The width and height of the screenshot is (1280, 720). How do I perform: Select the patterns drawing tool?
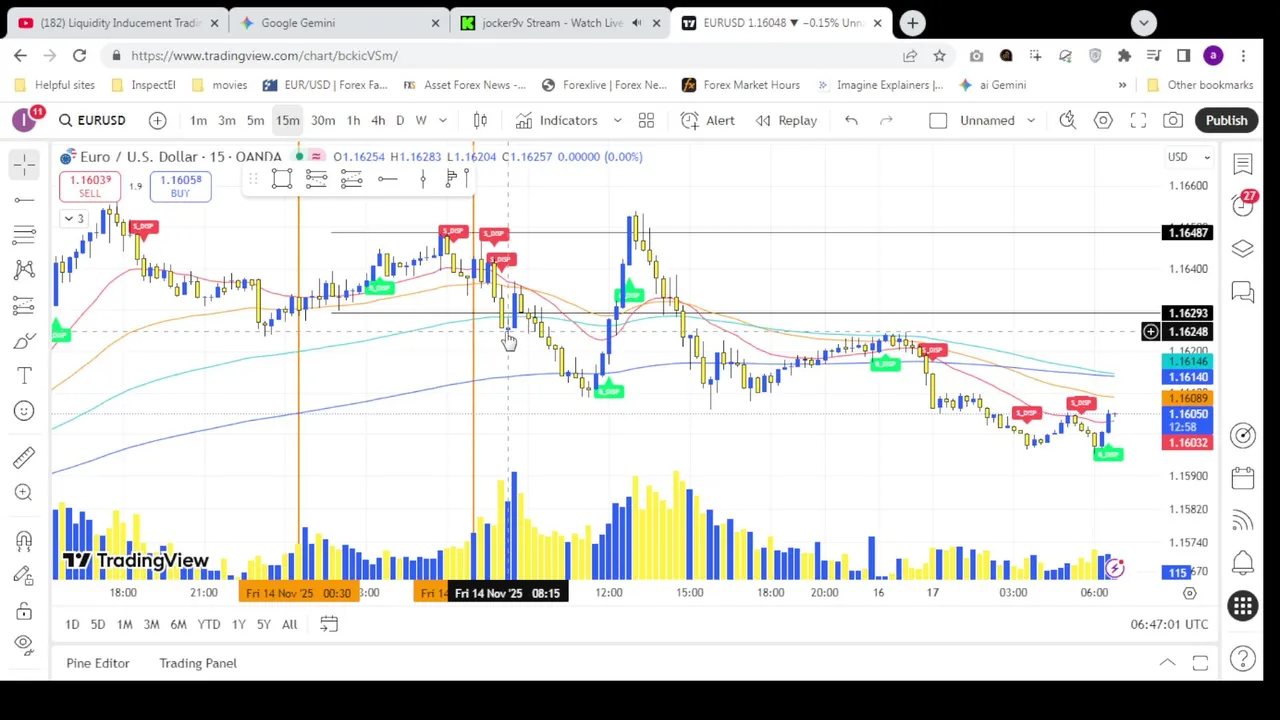click(24, 269)
